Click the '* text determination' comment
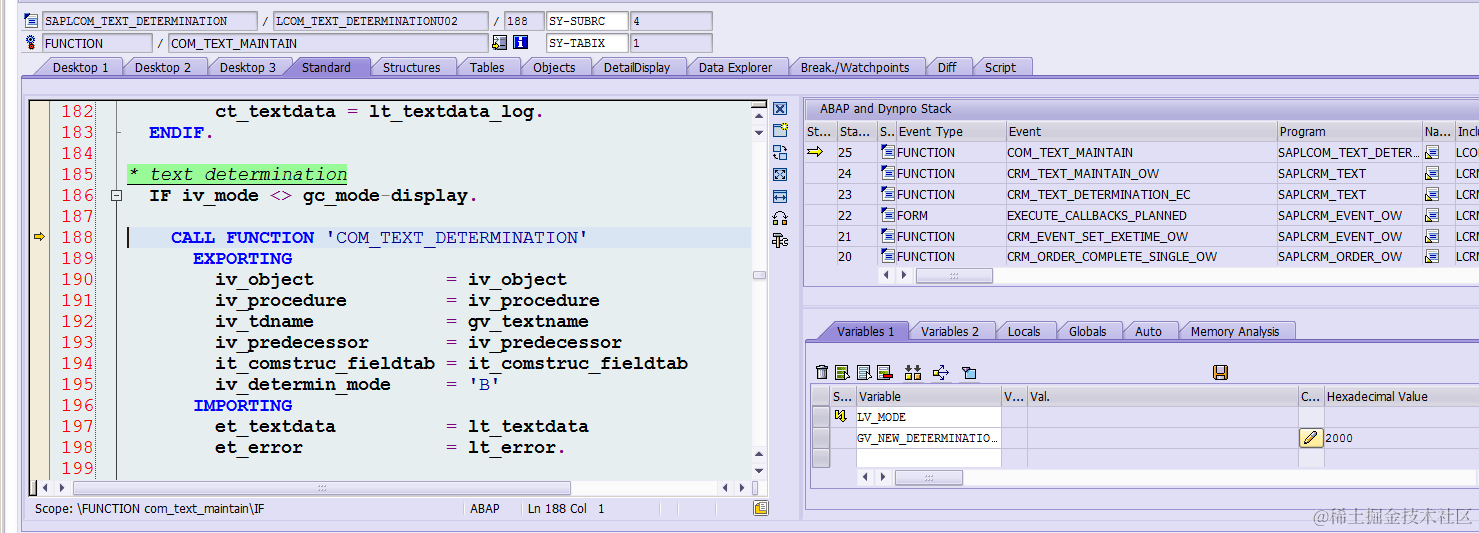 point(238,175)
